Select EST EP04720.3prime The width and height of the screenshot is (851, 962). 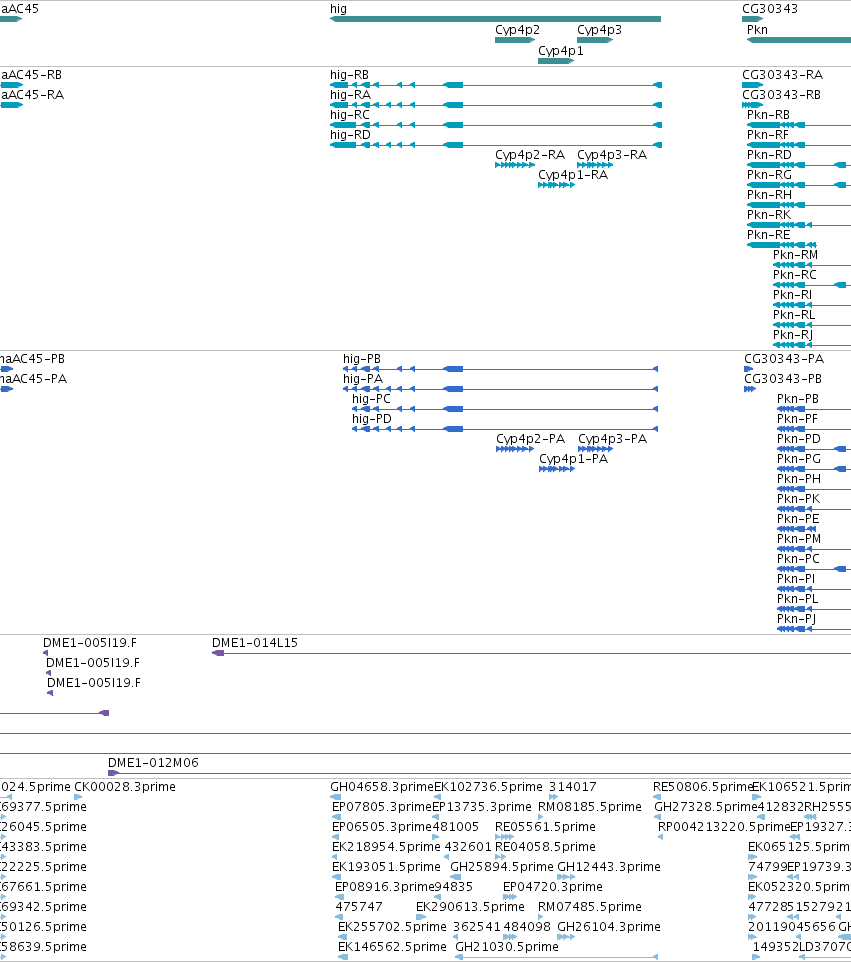(x=552, y=887)
